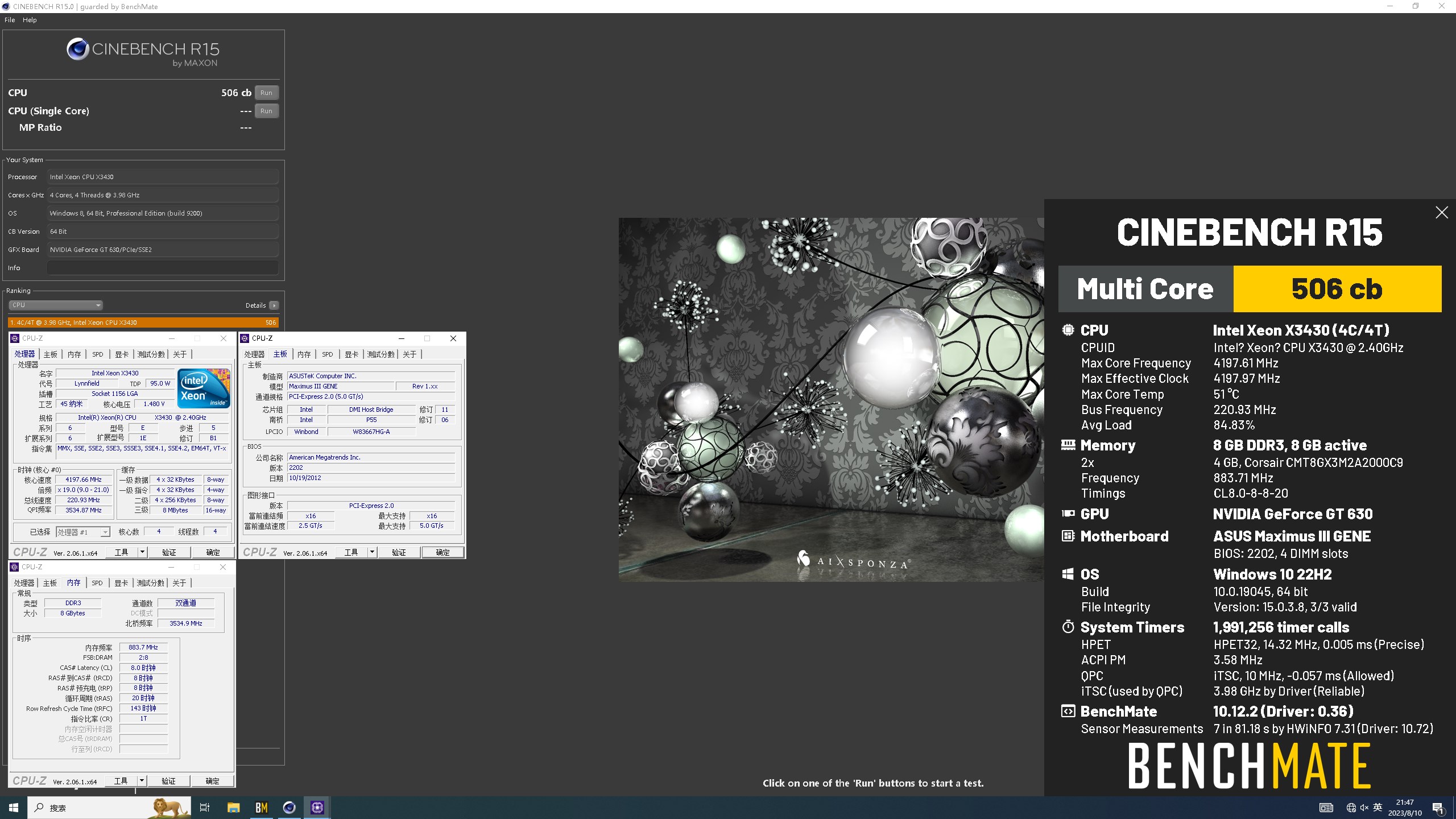The width and height of the screenshot is (1456, 819).
Task: Switch to 主板 tab in top-left CPU-Z
Action: 51,354
